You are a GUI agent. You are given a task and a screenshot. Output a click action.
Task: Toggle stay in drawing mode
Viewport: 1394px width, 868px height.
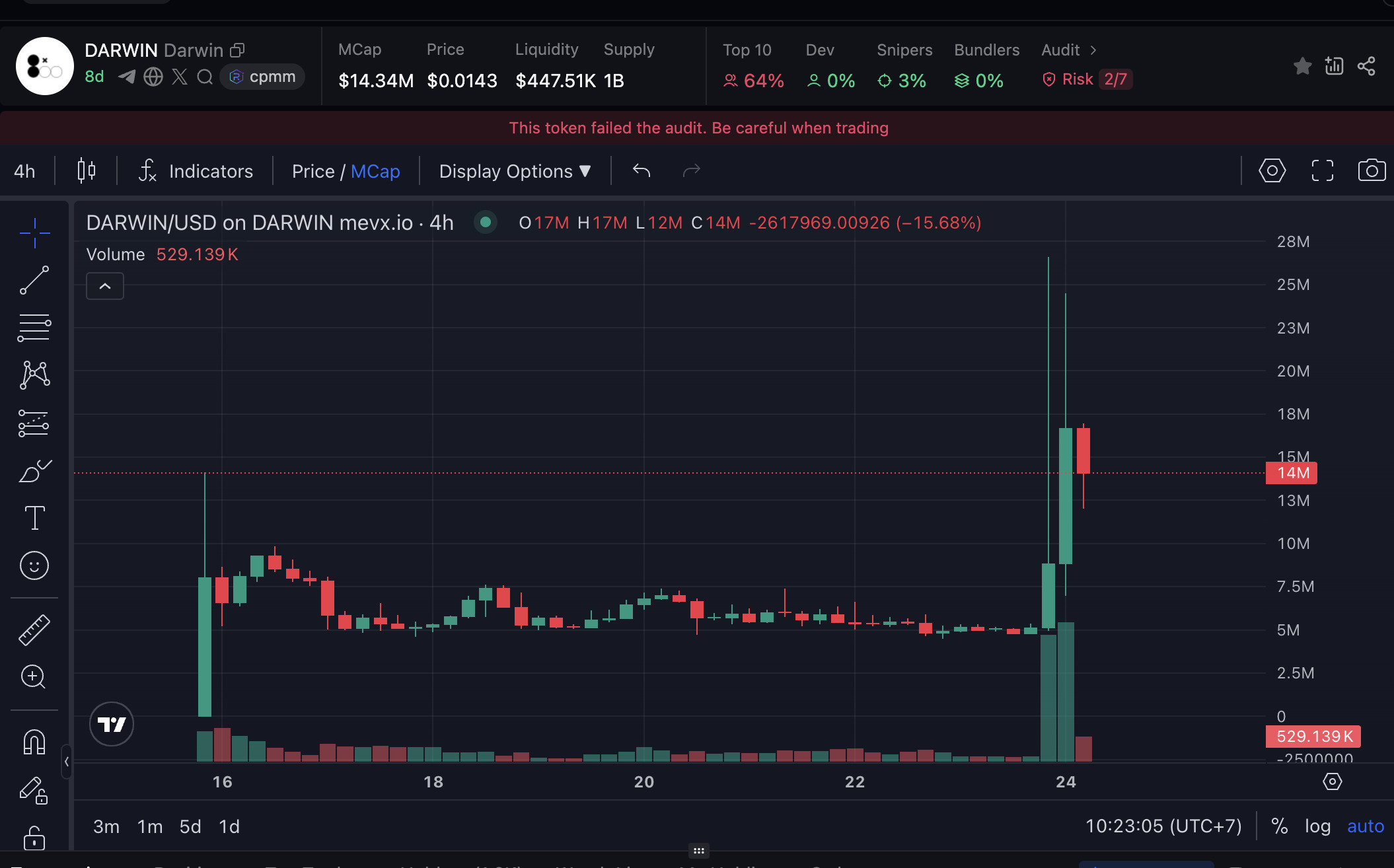coord(33,789)
